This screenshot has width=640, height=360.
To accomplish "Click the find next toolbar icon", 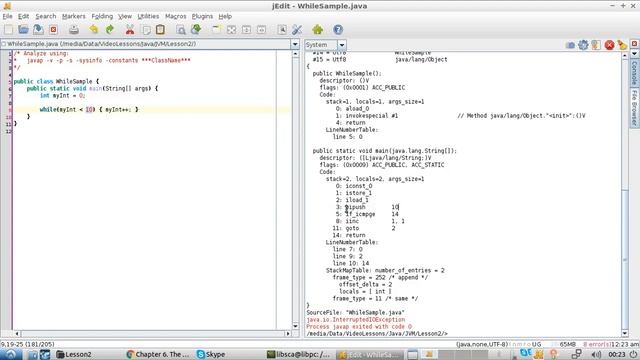I will pos(196,29).
